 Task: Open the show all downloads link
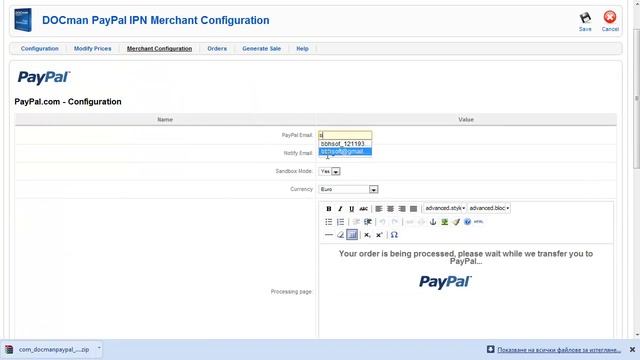pos(559,350)
